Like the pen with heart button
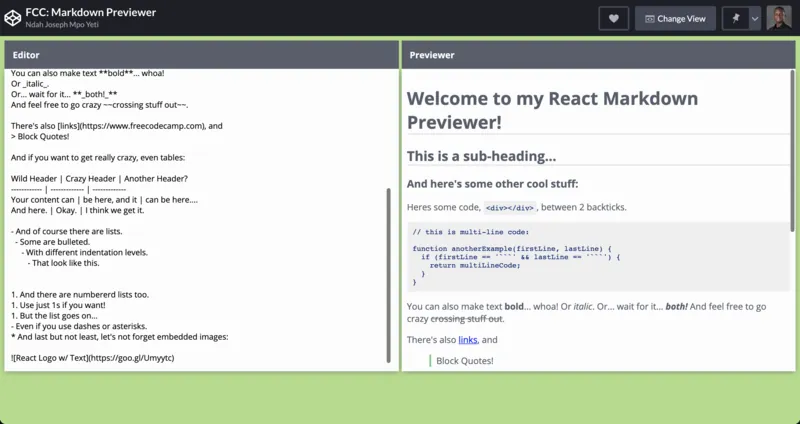 coord(614,18)
